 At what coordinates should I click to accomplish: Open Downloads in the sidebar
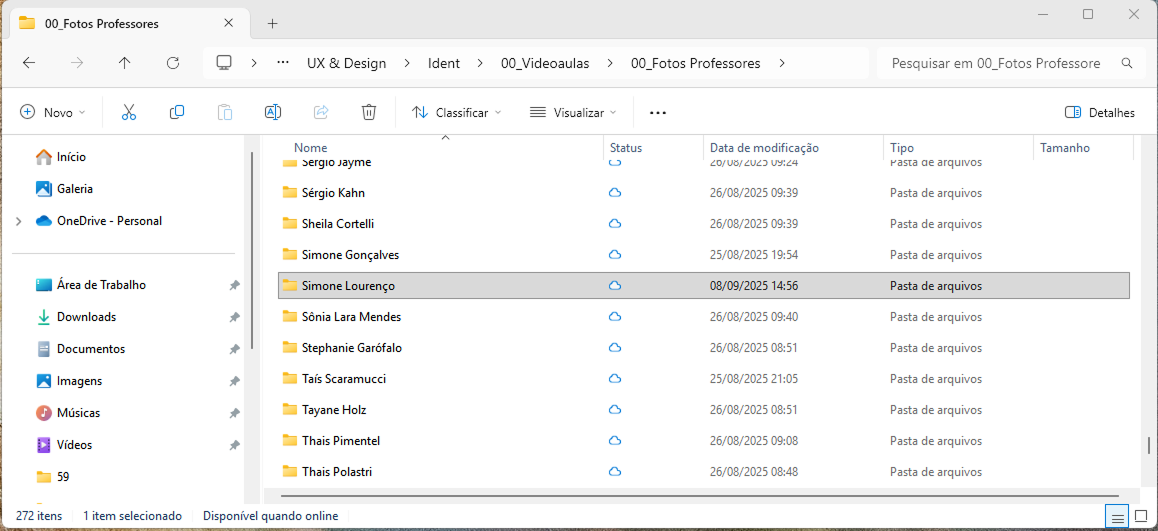pyautogui.click(x=86, y=317)
